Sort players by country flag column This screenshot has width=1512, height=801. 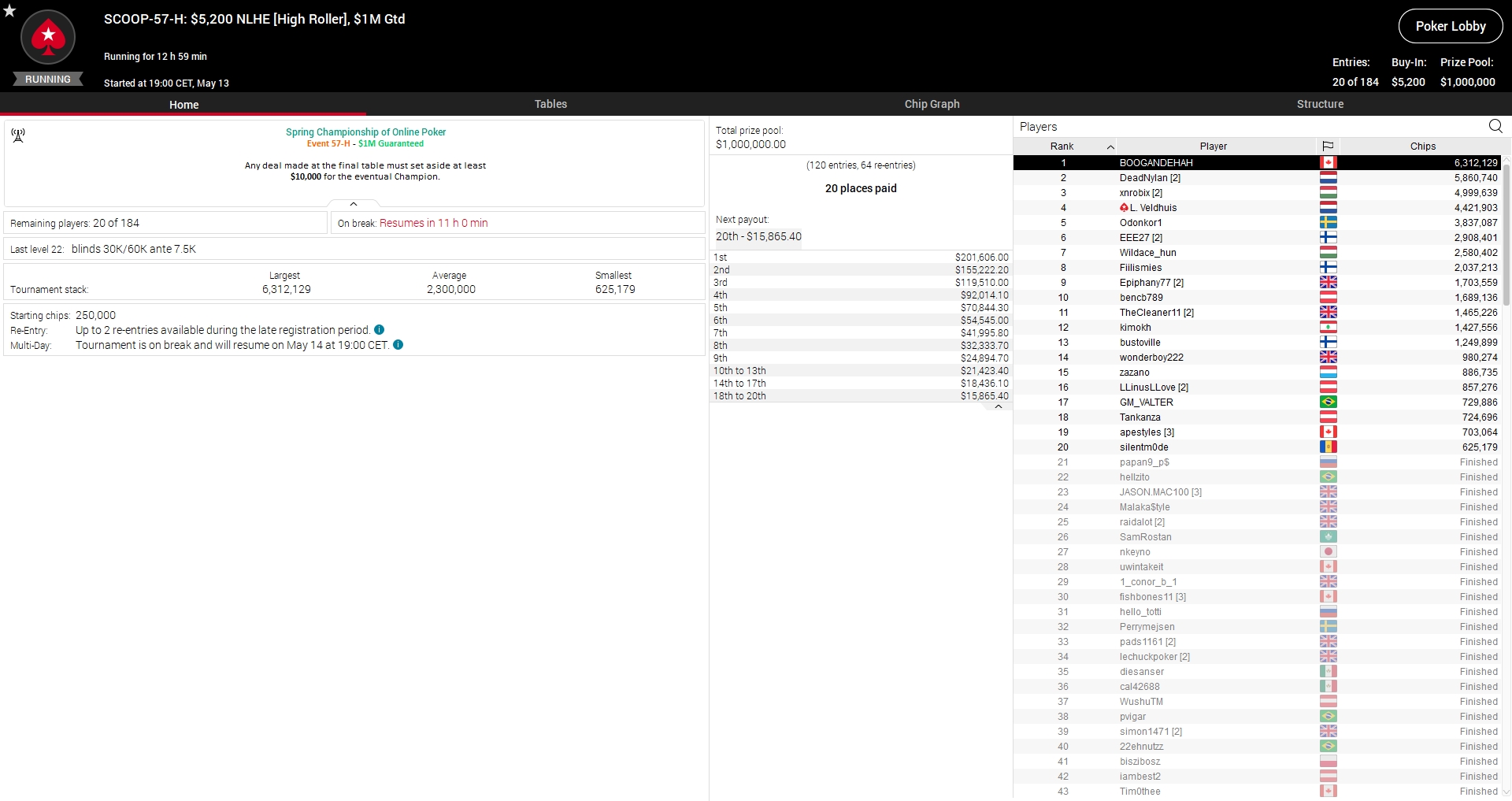1328,146
